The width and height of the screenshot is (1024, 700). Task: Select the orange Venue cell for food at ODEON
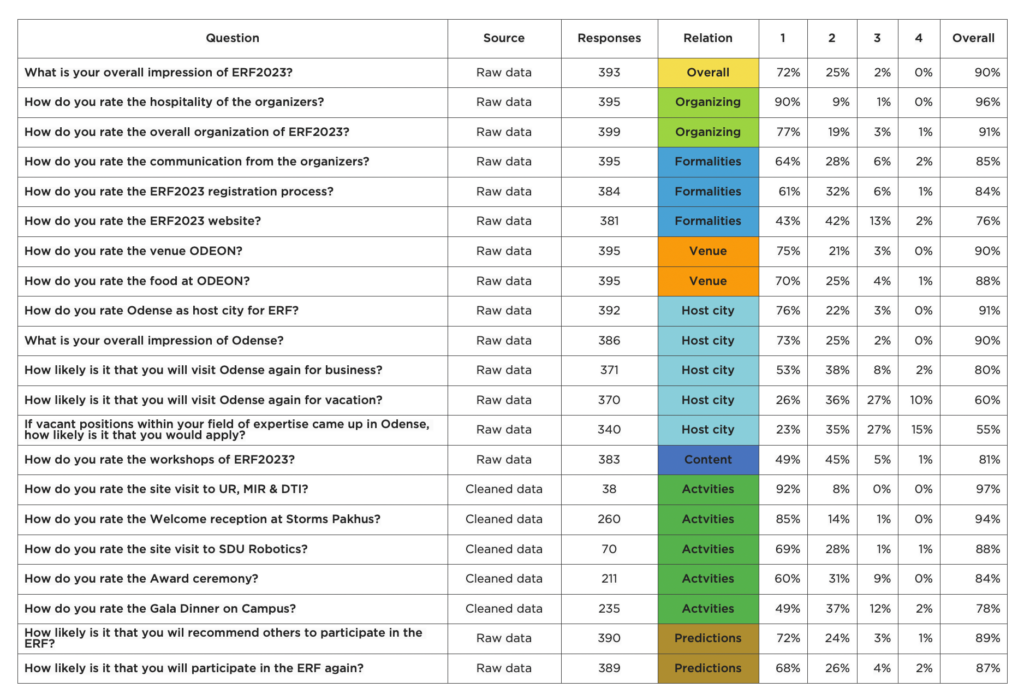click(x=708, y=281)
